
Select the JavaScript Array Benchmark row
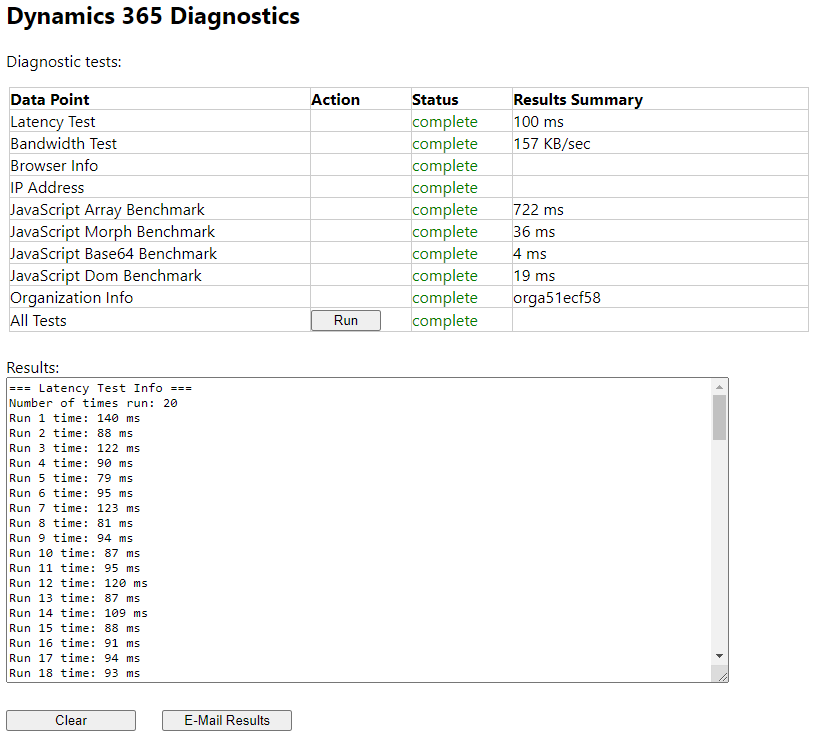click(x=106, y=209)
